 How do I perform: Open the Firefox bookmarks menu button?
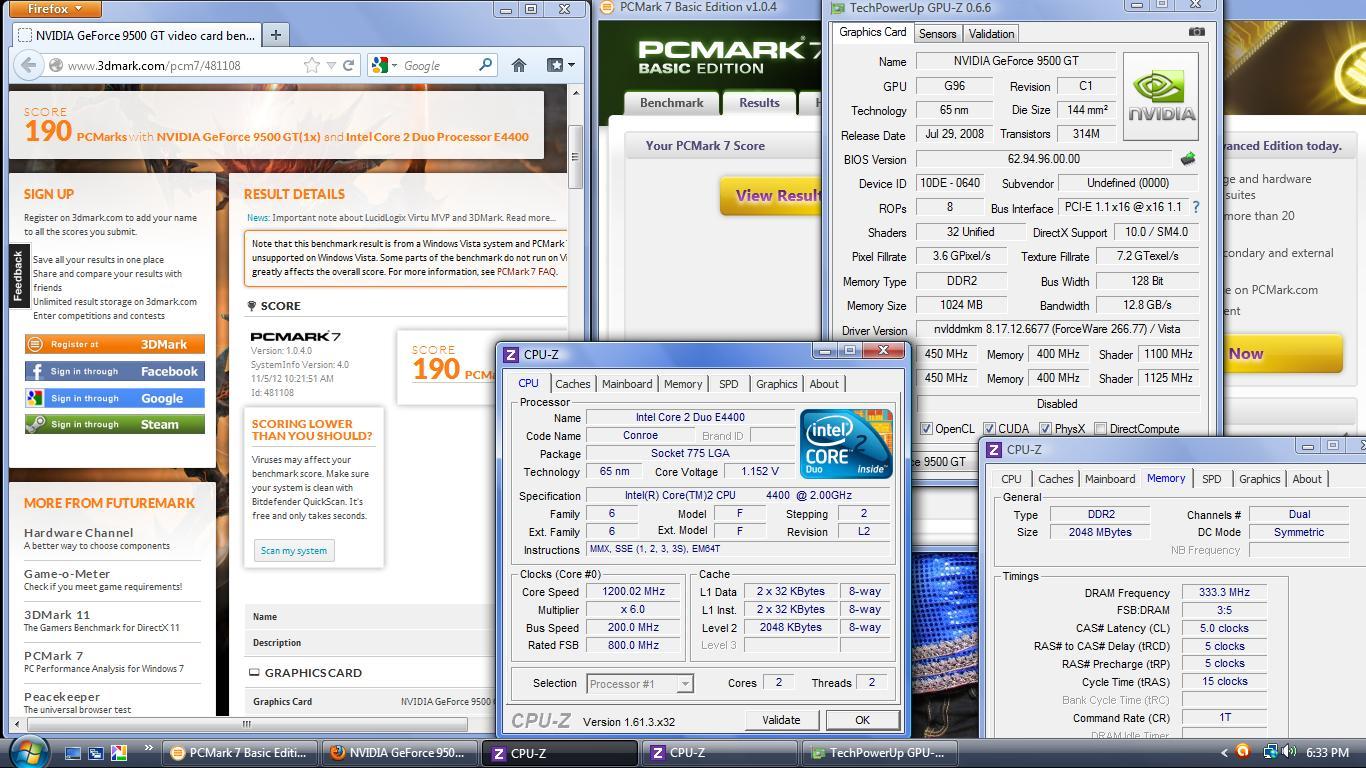(x=560, y=65)
